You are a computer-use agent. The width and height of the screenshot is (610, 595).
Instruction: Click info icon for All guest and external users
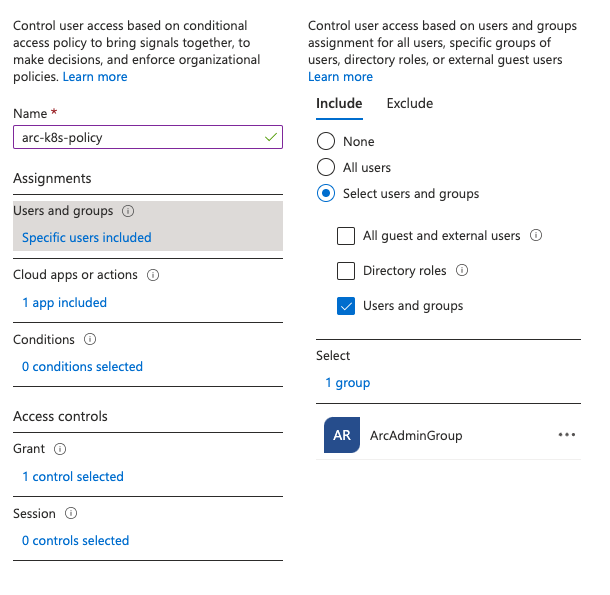[x=536, y=236]
